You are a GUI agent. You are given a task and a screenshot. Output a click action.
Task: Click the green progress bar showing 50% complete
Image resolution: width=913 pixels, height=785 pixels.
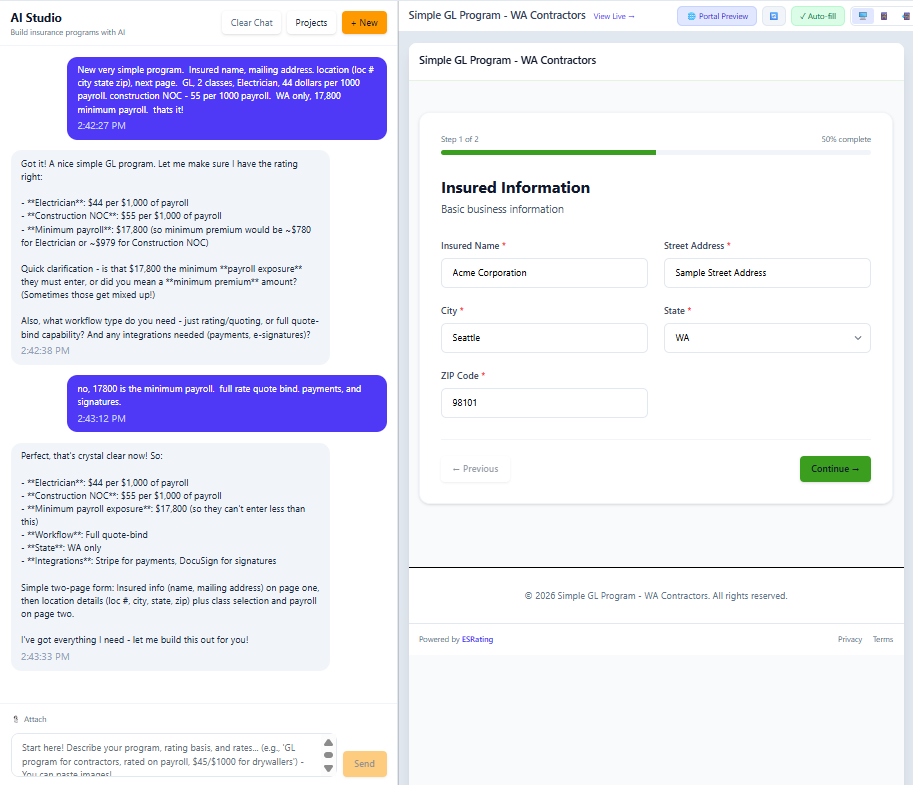[x=547, y=153]
